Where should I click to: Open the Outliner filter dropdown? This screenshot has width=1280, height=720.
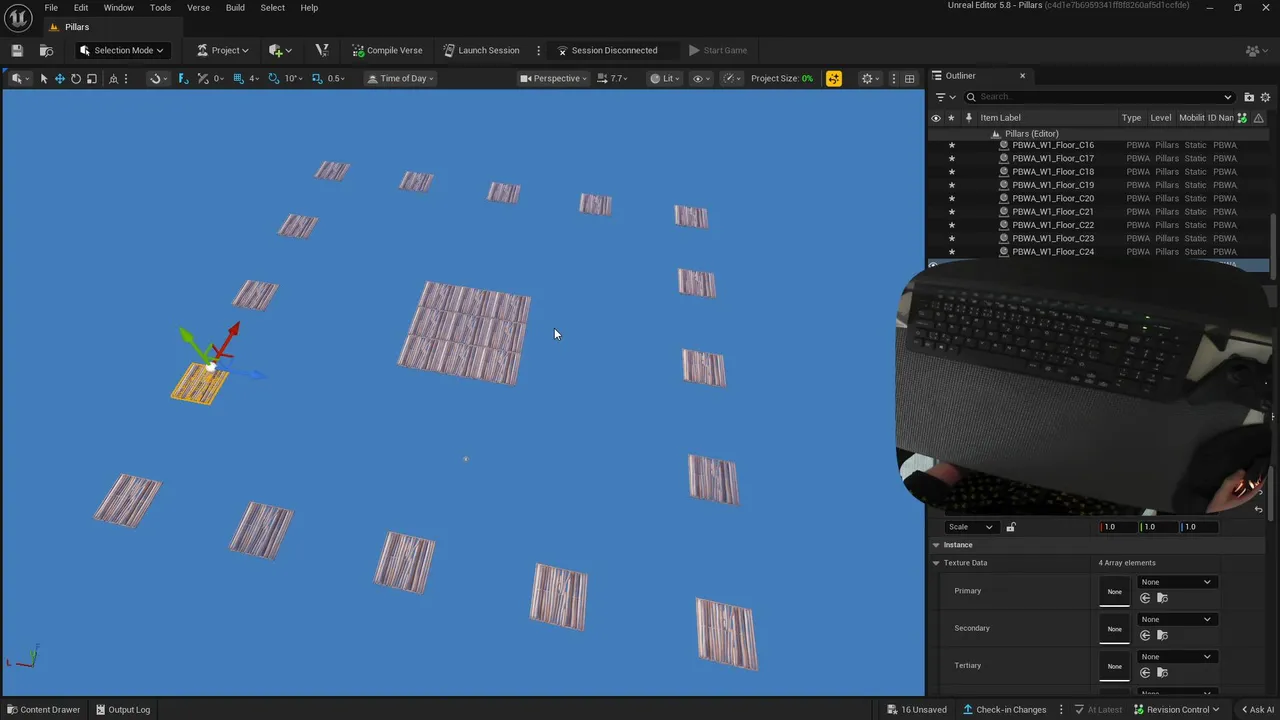tap(944, 97)
